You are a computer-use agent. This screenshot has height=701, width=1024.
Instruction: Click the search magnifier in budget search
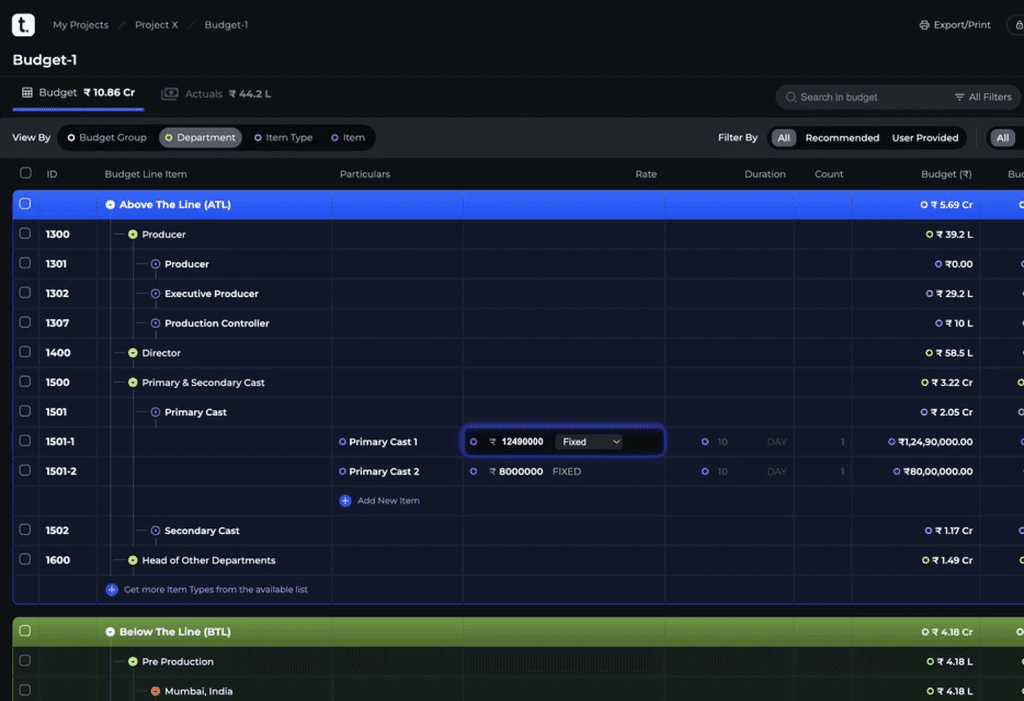pos(793,97)
